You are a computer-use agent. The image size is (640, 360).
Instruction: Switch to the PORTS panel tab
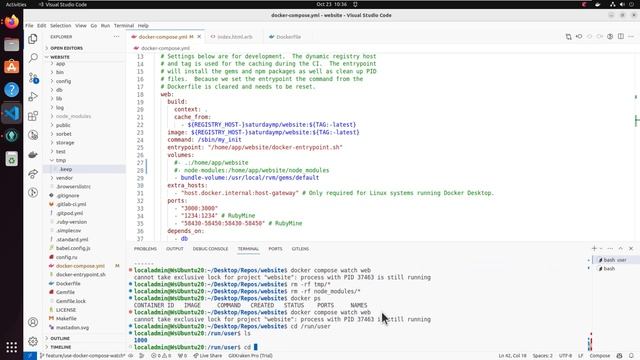tap(275, 249)
